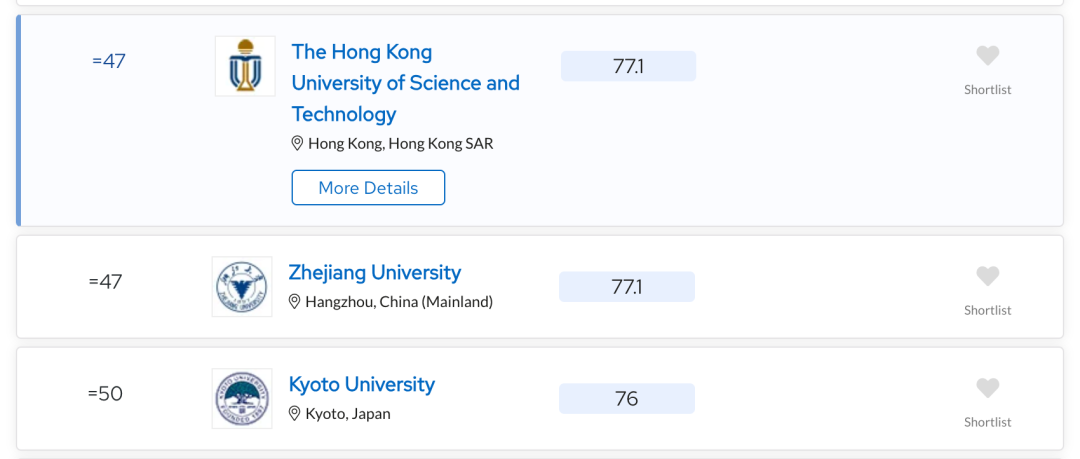Click location pin beside Hong Kong SAR
Screen dimensions: 1080x459
pos(297,143)
